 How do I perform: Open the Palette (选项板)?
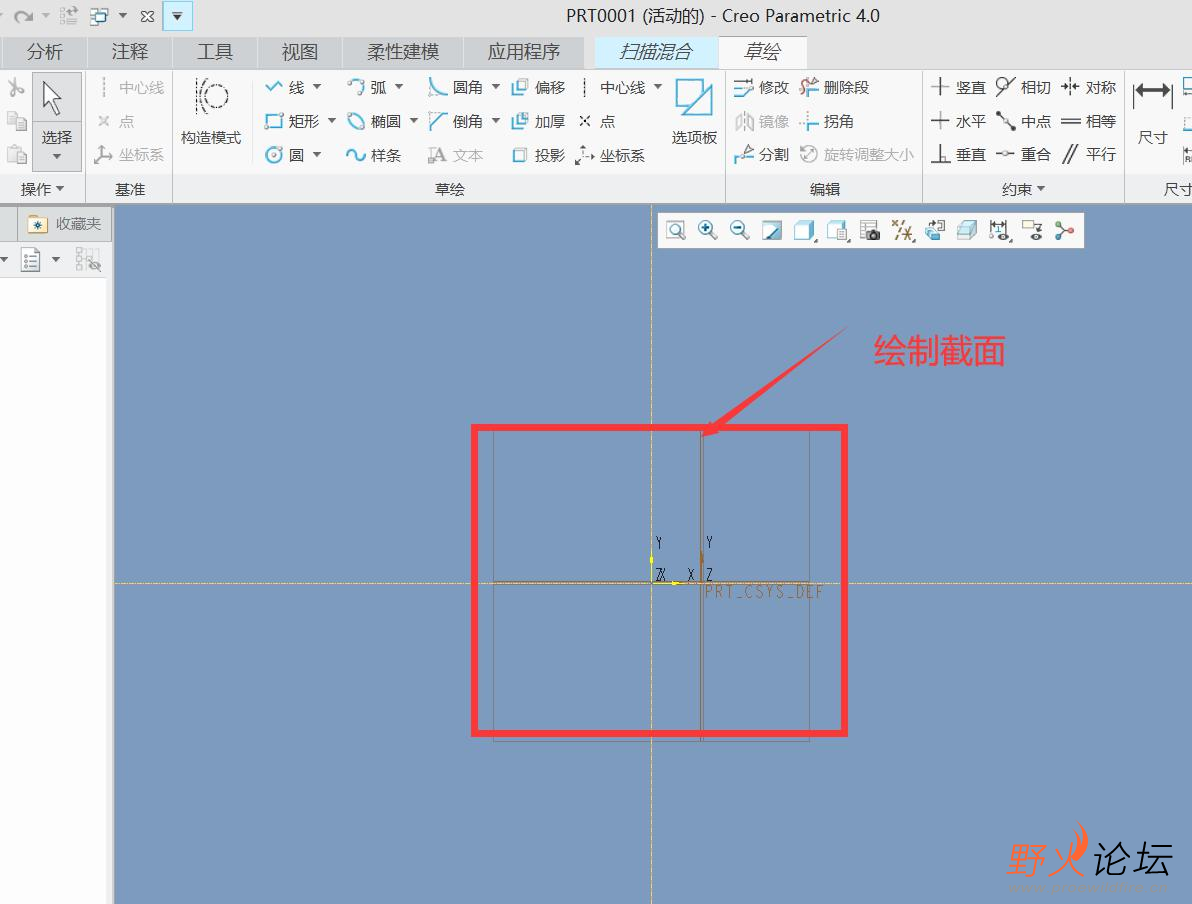694,111
